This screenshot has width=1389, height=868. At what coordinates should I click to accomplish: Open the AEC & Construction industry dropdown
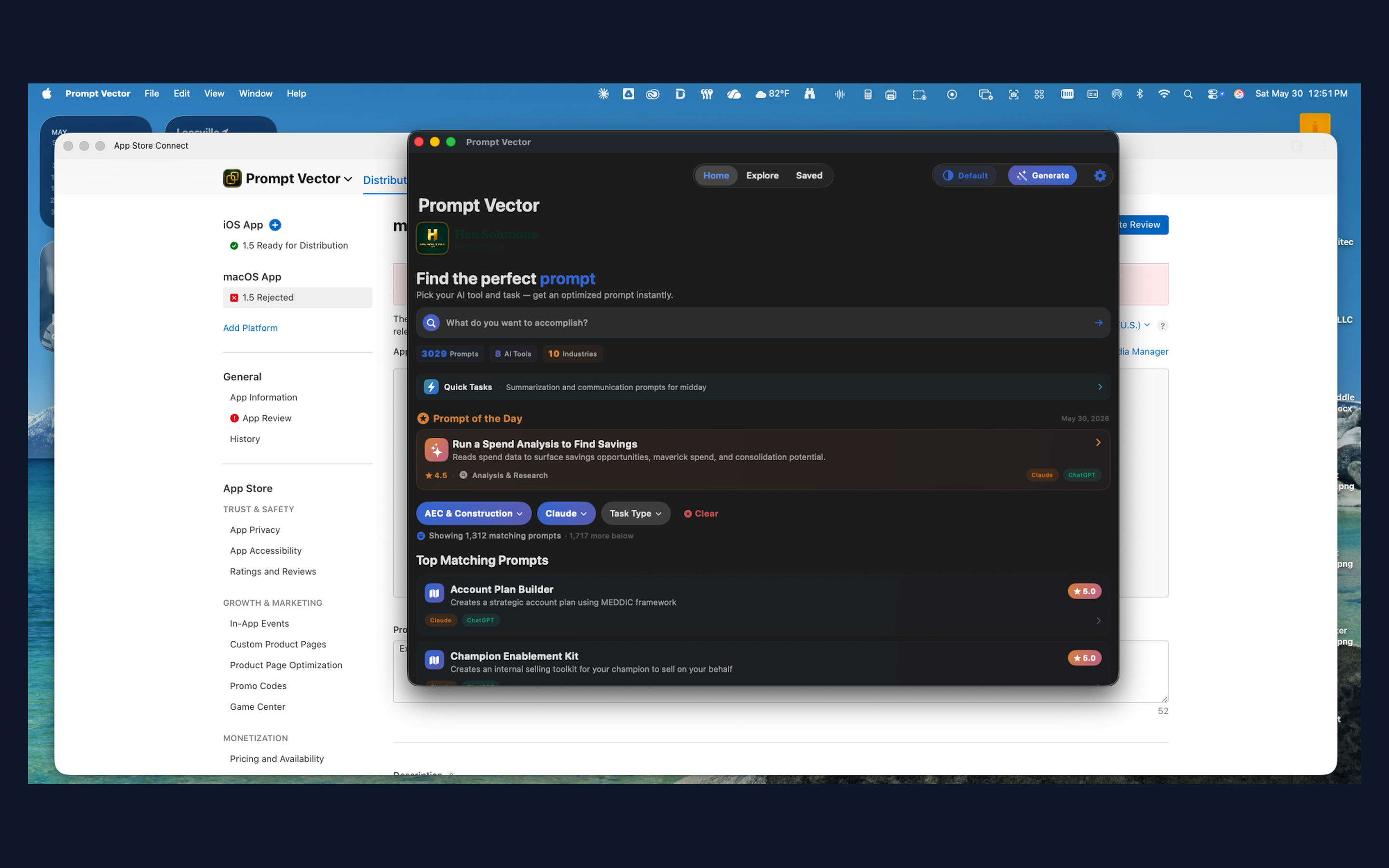[x=474, y=513]
